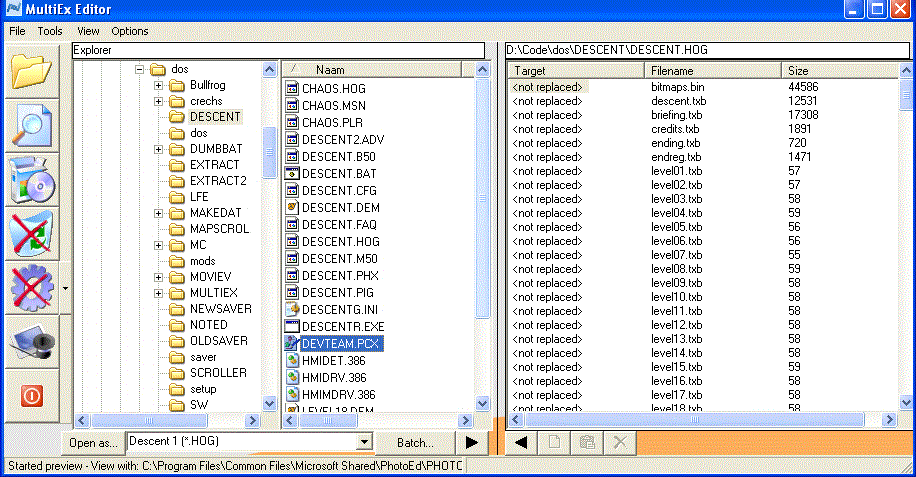Expand the MULTIEX folder node
The image size is (916, 477).
tap(158, 293)
